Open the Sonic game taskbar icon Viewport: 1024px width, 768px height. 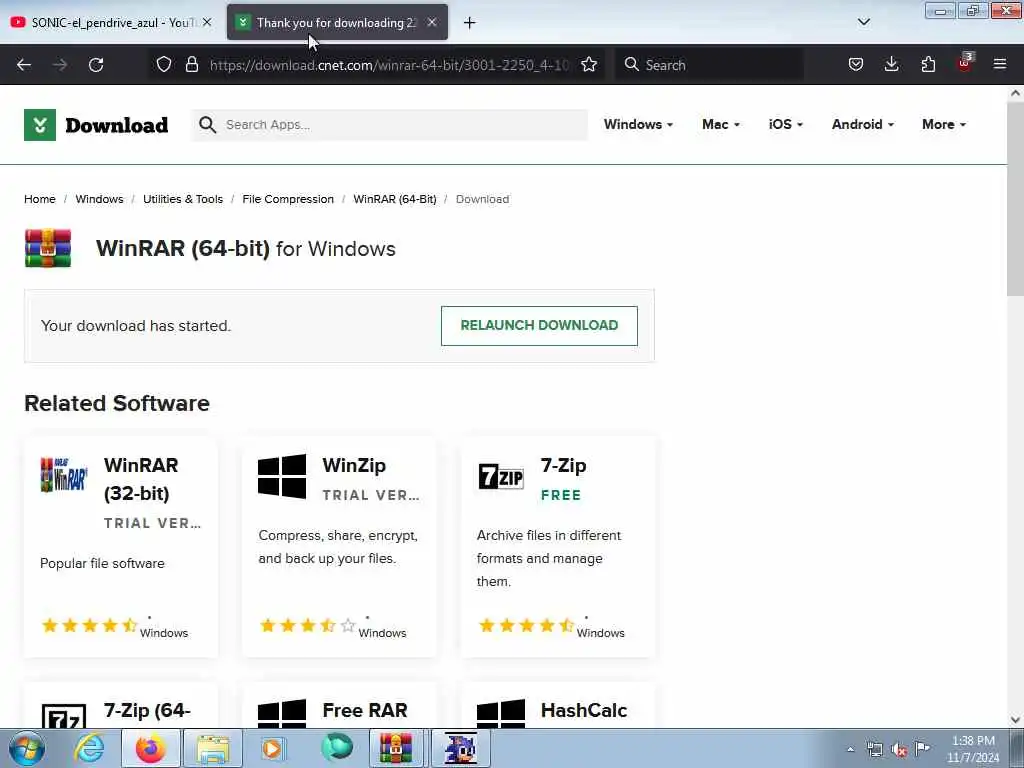click(x=460, y=748)
